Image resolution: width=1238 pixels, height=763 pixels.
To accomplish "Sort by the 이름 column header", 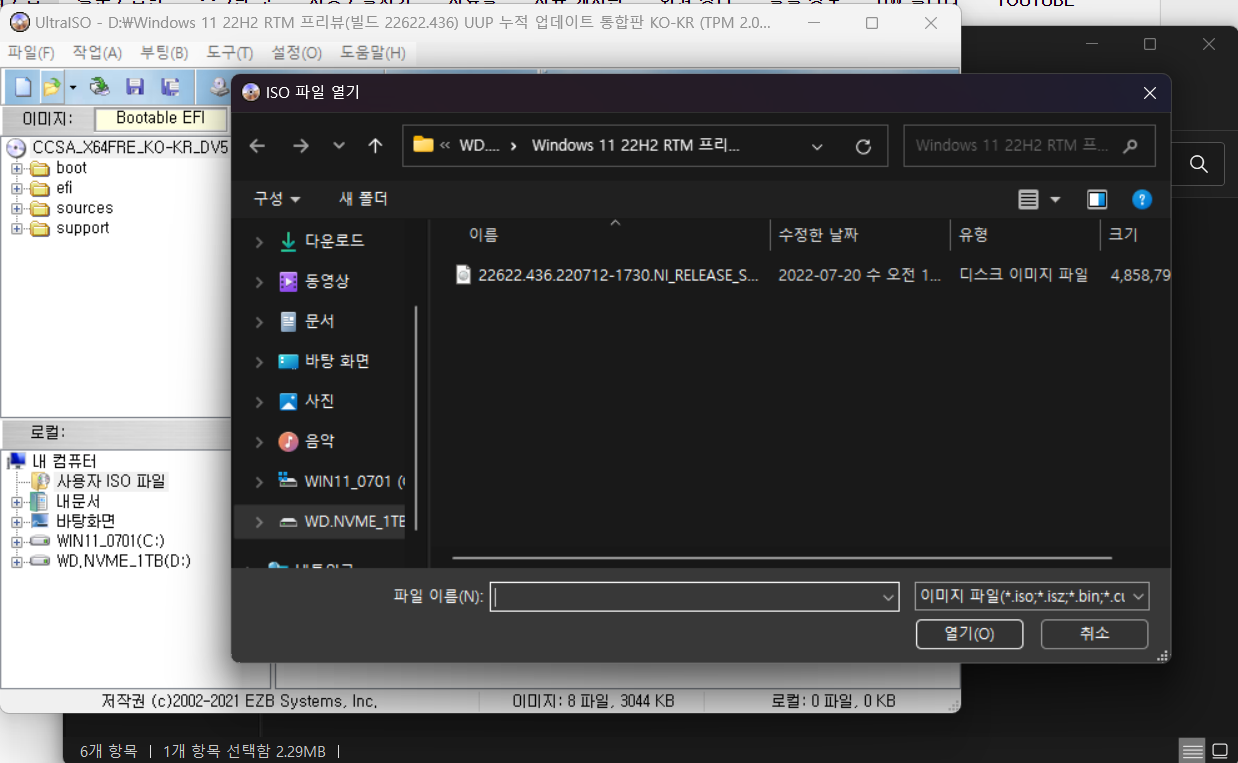I will pyautogui.click(x=483, y=235).
